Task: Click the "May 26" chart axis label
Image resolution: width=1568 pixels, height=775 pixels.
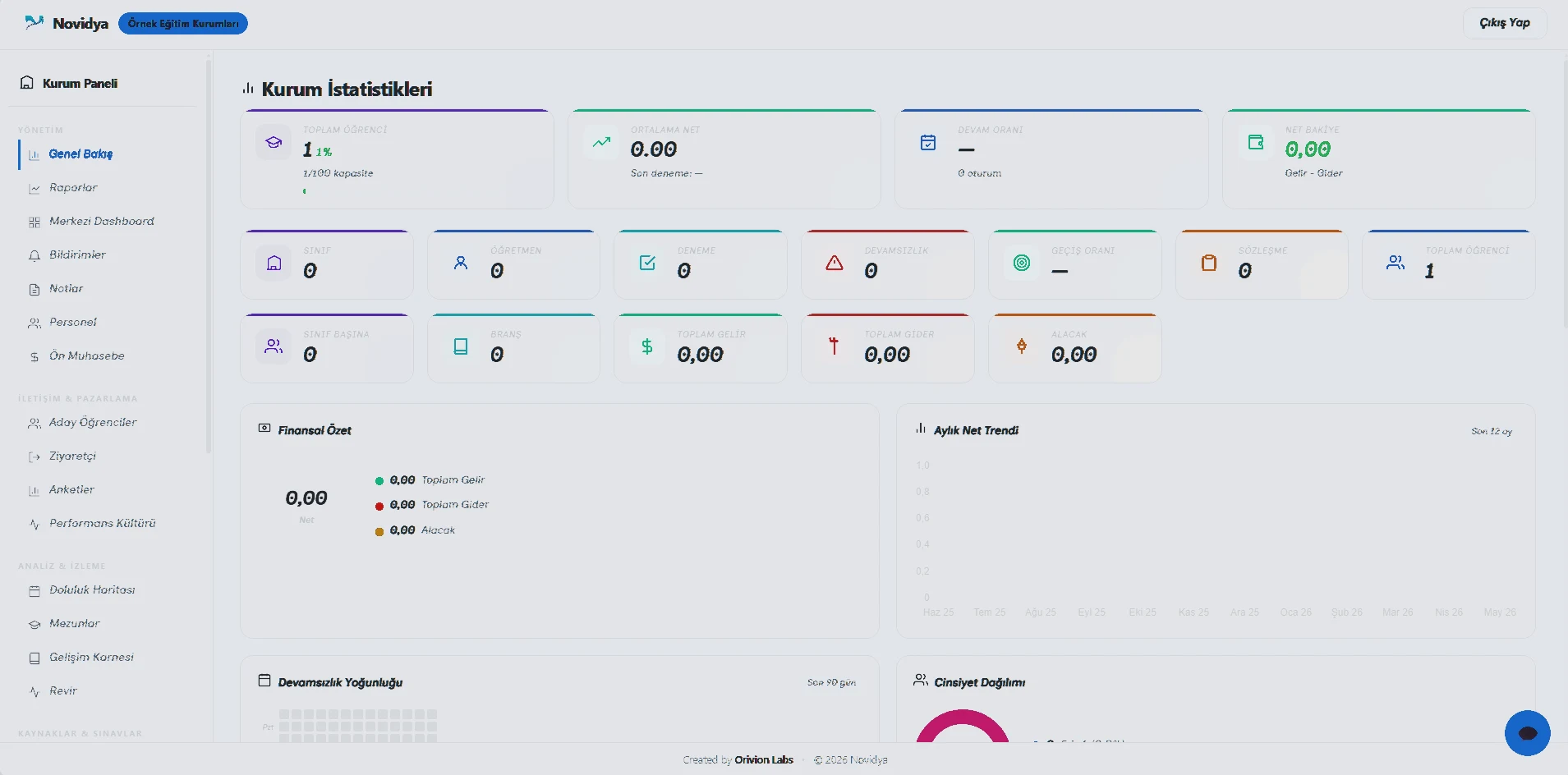Action: (1500, 612)
